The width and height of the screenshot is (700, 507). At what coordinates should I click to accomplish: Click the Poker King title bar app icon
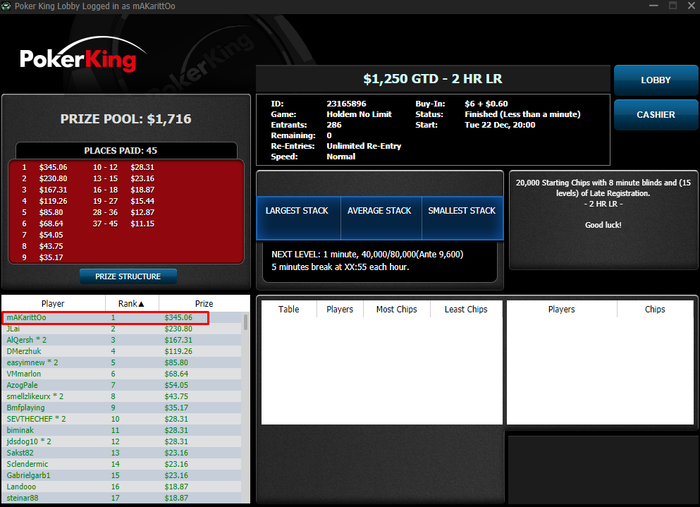(x=6, y=6)
